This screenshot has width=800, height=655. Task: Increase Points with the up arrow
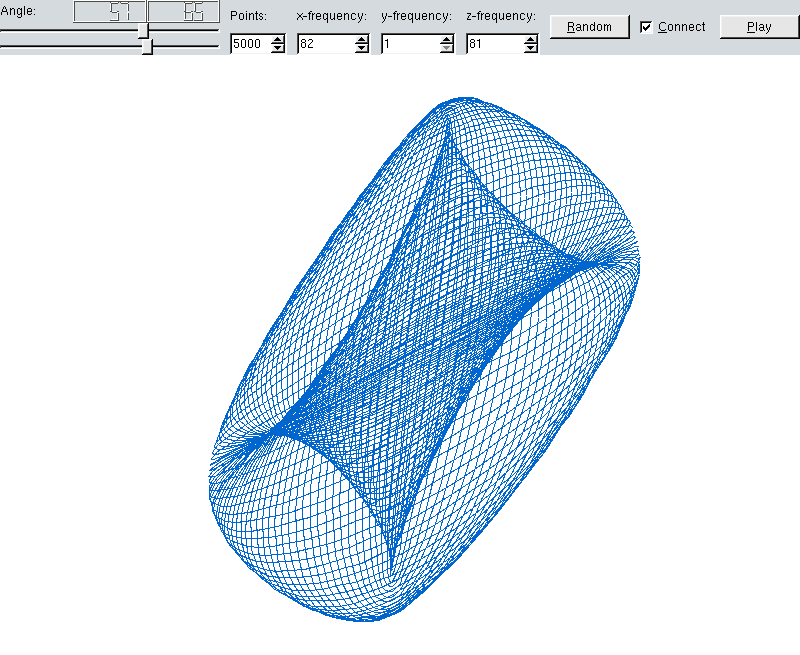click(278, 39)
